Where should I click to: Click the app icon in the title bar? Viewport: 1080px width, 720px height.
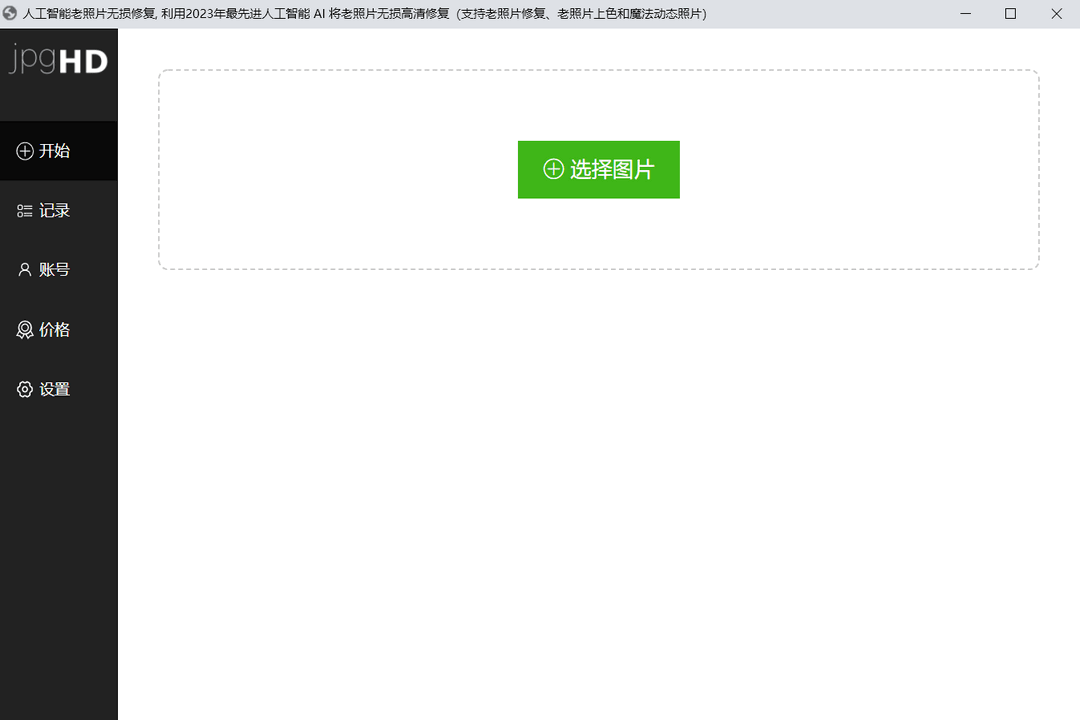[x=10, y=14]
